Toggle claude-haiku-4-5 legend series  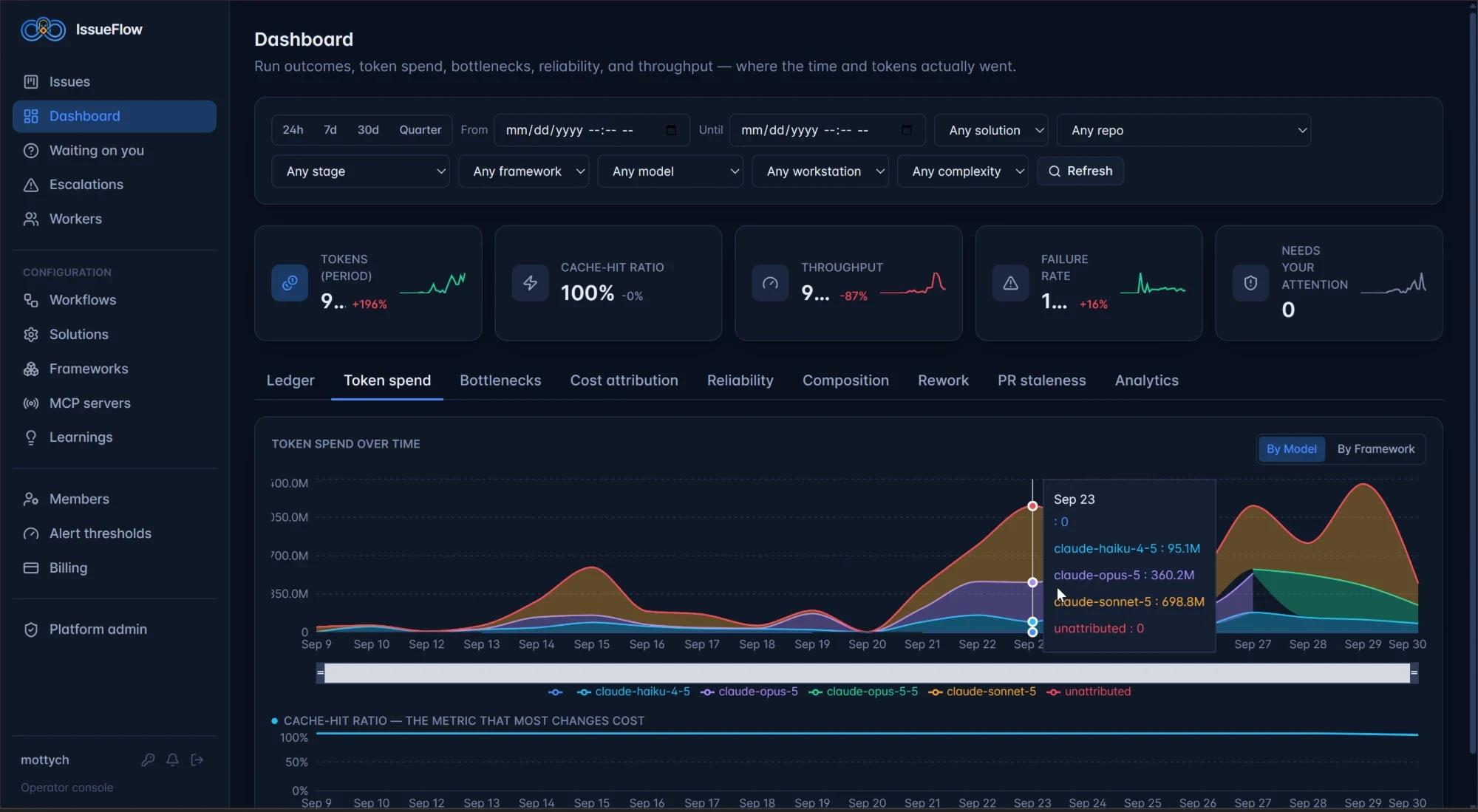pos(633,692)
